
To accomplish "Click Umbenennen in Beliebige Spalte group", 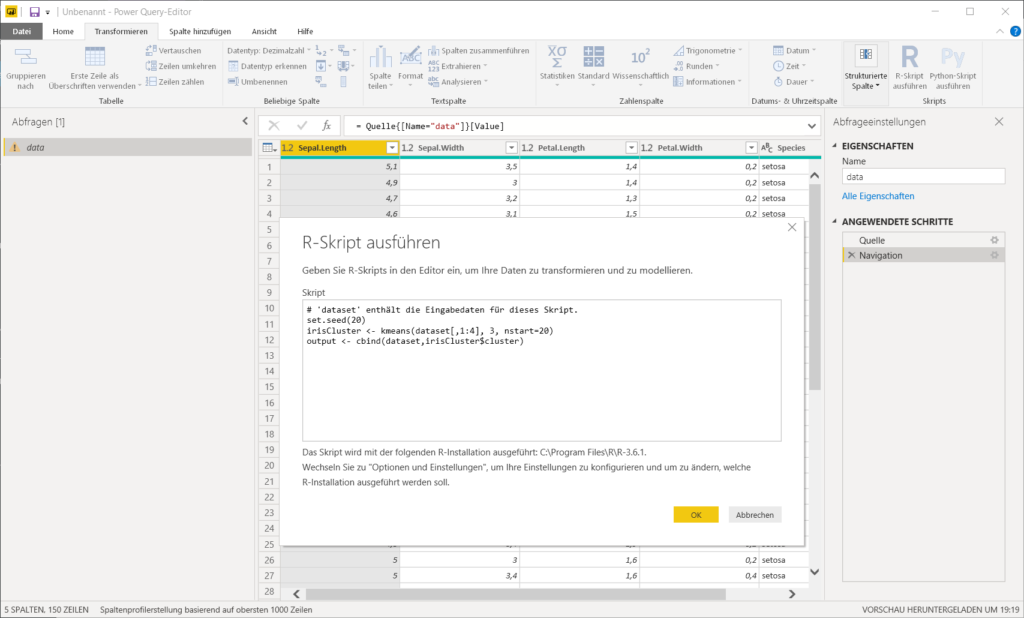I will (257, 82).
